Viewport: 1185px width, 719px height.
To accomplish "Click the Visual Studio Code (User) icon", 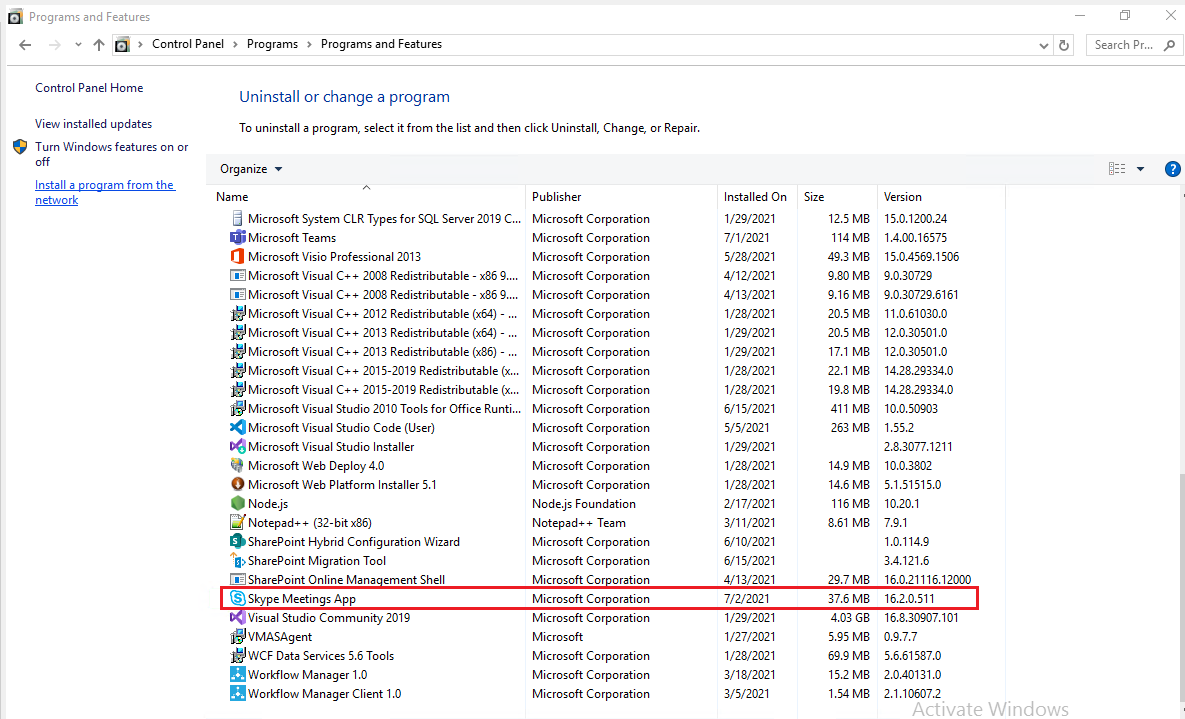I will point(237,427).
